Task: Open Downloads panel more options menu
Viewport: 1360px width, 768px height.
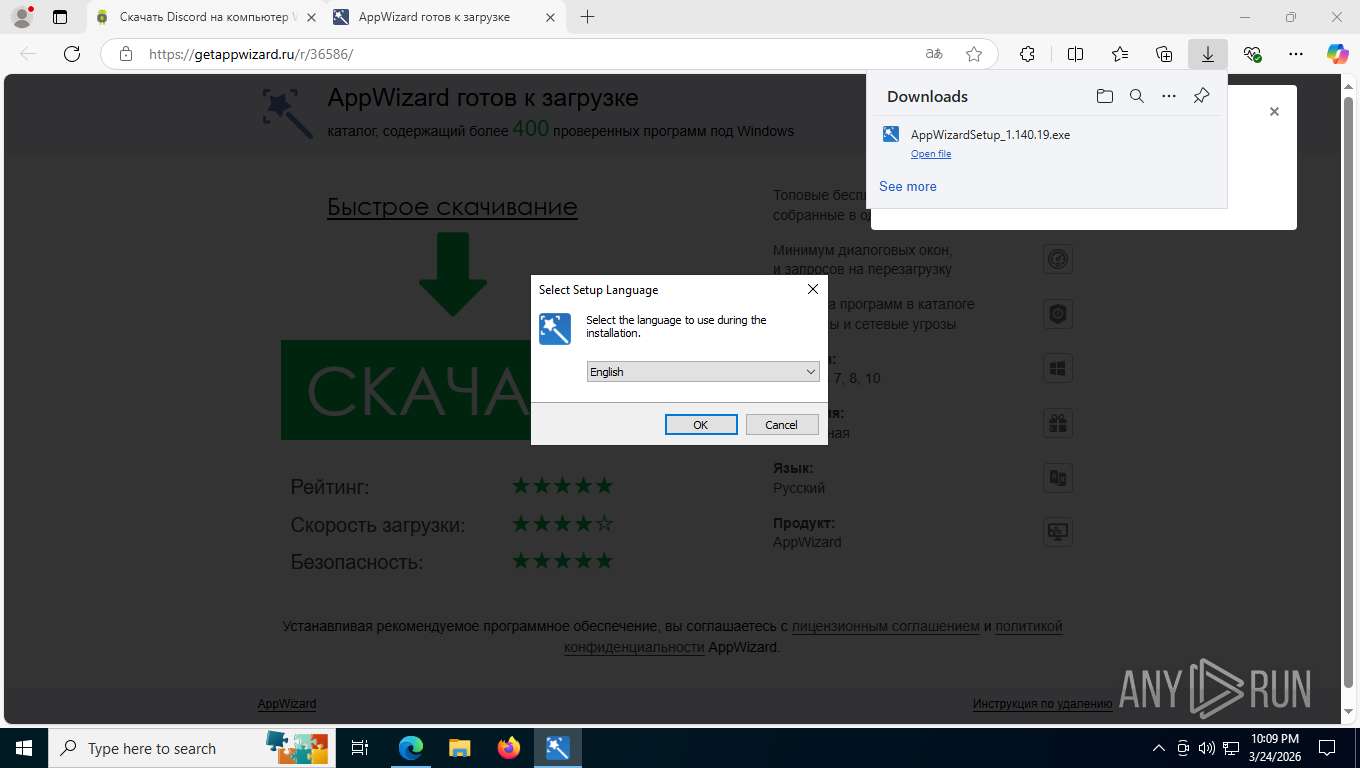Action: (x=1169, y=96)
